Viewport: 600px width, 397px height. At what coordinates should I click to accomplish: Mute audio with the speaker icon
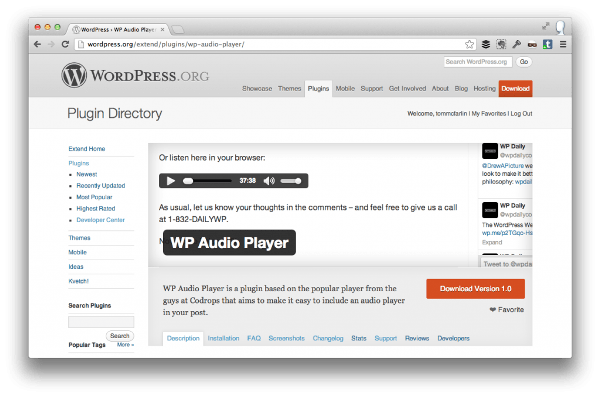[269, 181]
